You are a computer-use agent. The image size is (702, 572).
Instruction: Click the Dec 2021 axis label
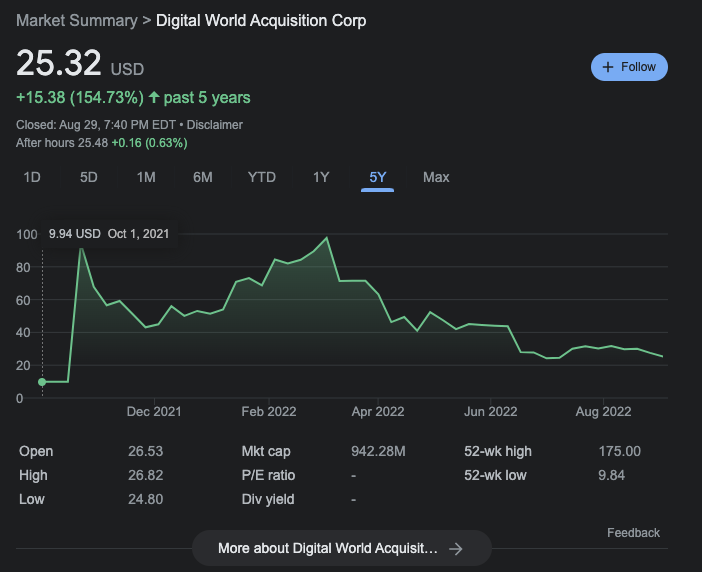click(154, 411)
